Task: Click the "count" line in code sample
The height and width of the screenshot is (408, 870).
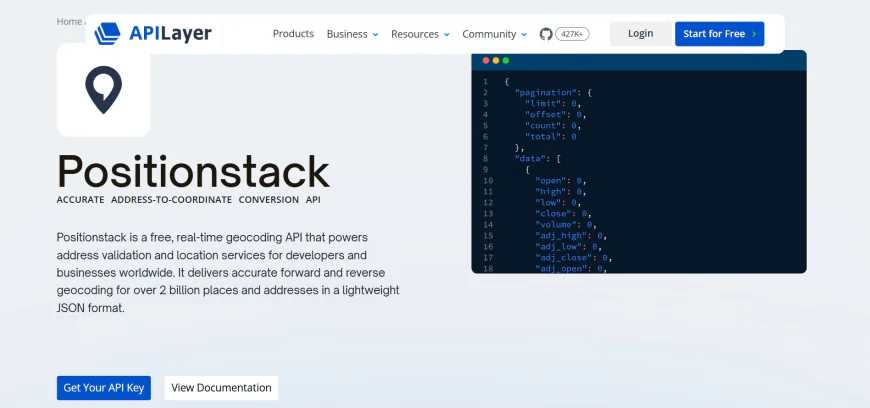Action: click(553, 125)
